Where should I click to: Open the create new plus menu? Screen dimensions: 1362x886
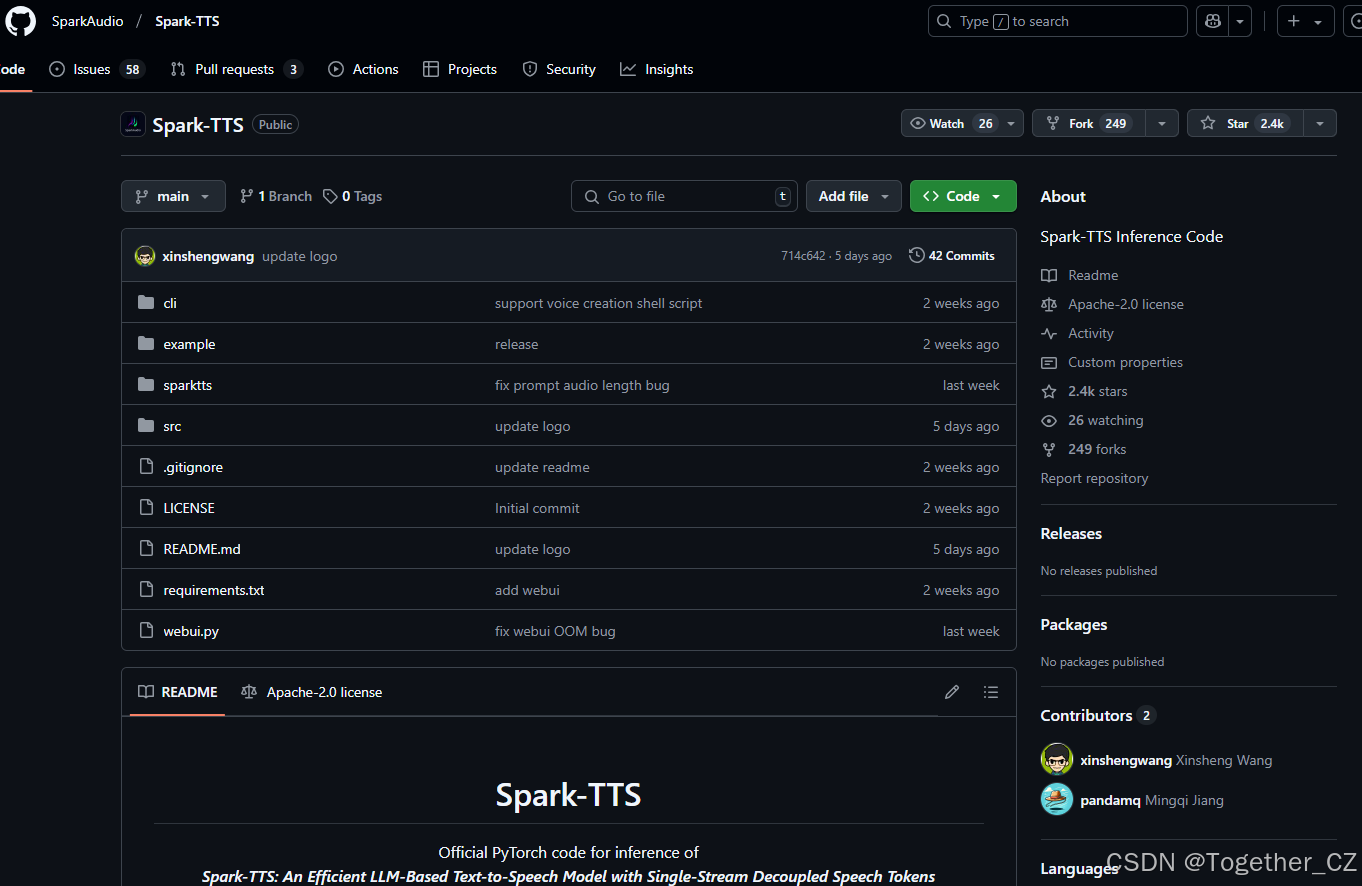point(1305,21)
